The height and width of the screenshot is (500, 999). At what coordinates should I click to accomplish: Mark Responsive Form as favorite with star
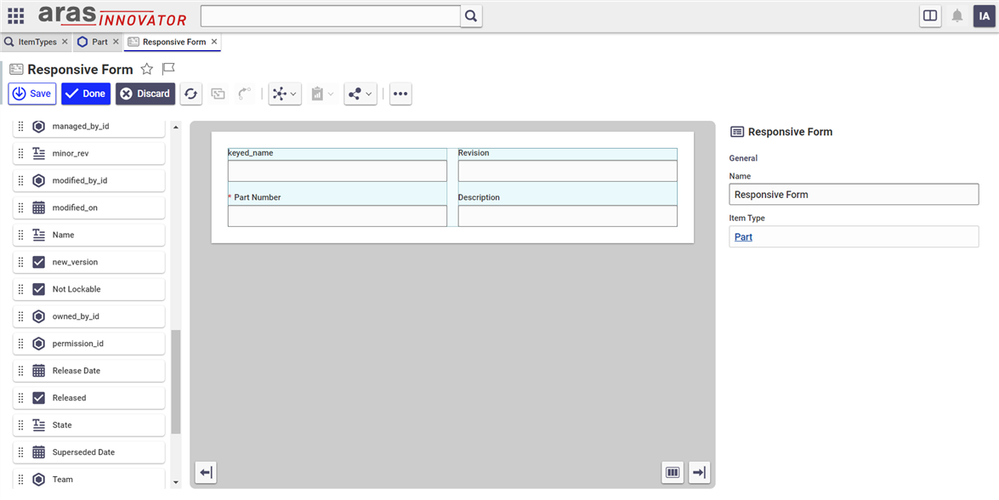147,69
